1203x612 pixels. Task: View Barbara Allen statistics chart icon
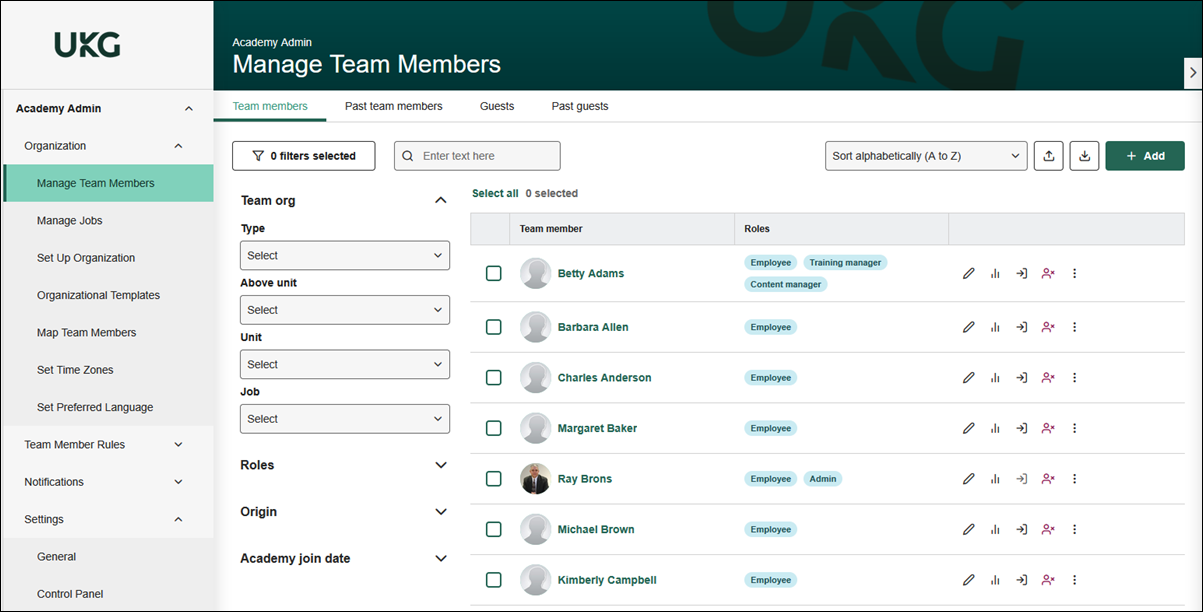coord(995,327)
